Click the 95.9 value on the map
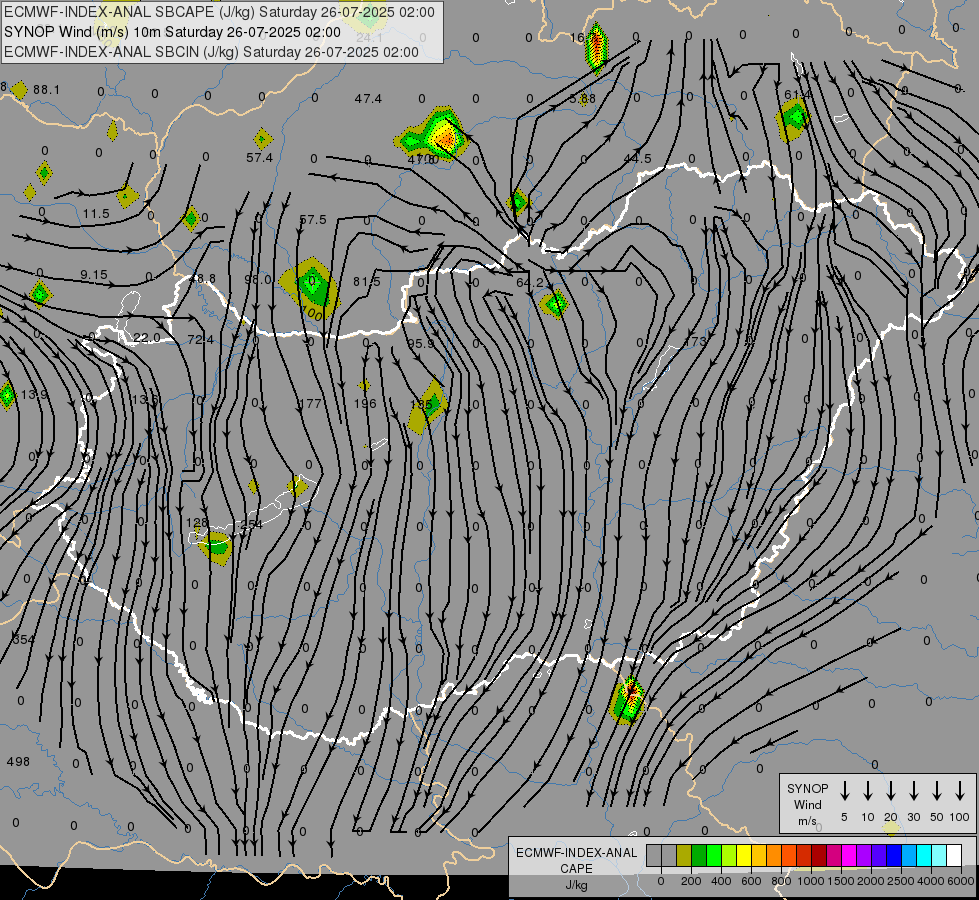The image size is (979, 900). pos(421,344)
